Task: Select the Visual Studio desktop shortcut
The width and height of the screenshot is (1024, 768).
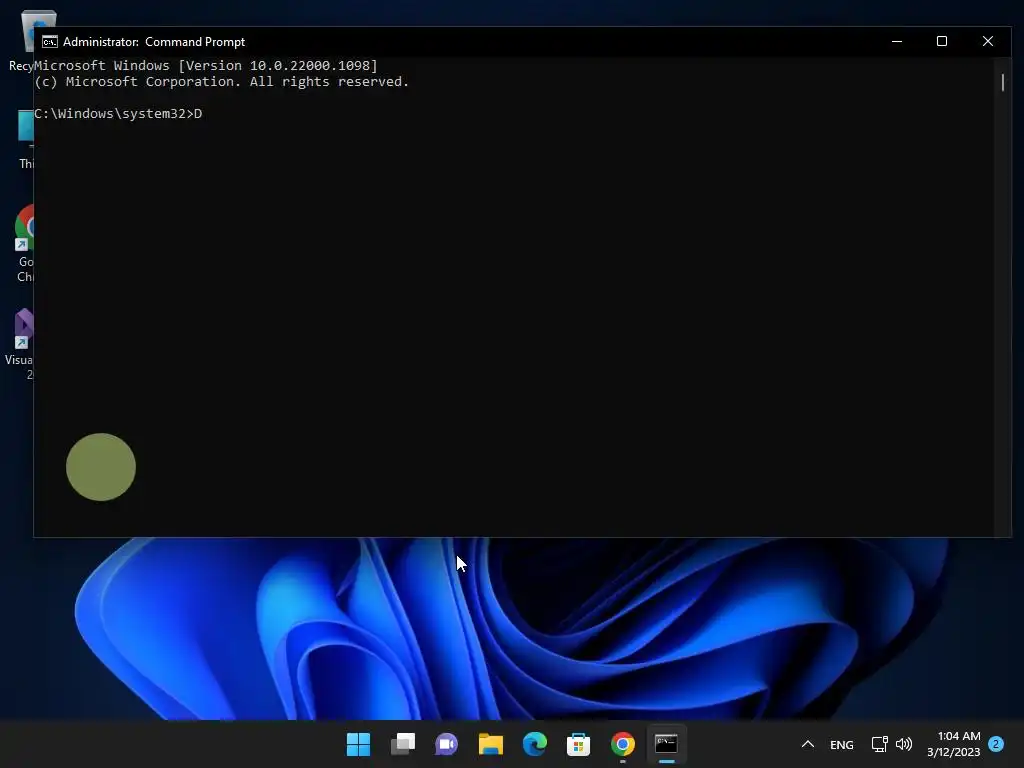Action: point(19,344)
